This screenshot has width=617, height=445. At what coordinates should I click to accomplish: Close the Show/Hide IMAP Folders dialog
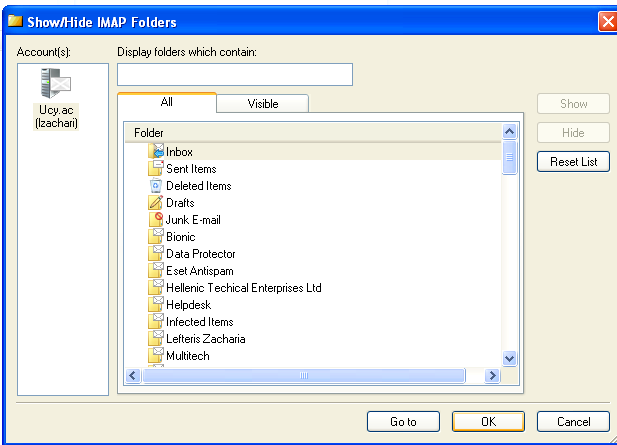[608, 21]
